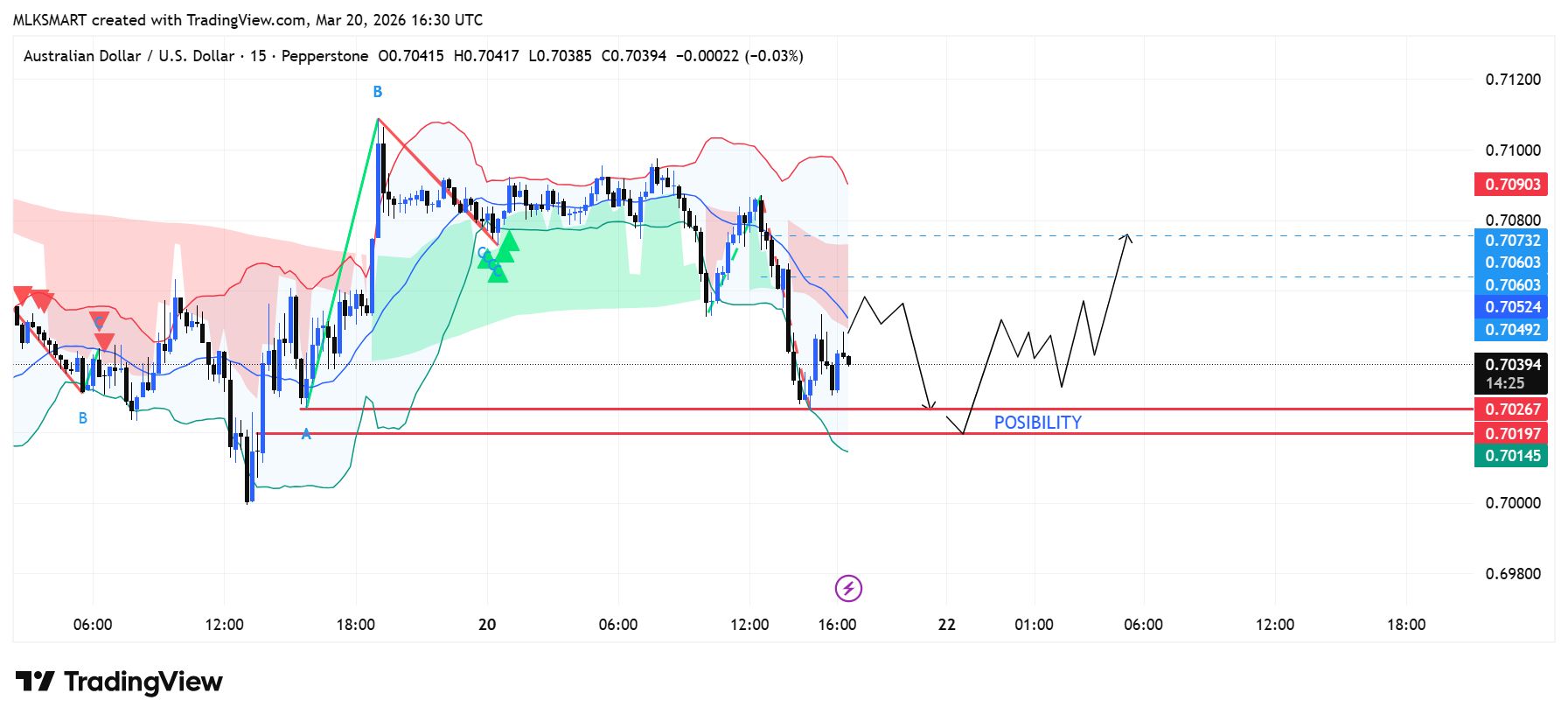Click the green 0.70145 price label

click(1511, 456)
